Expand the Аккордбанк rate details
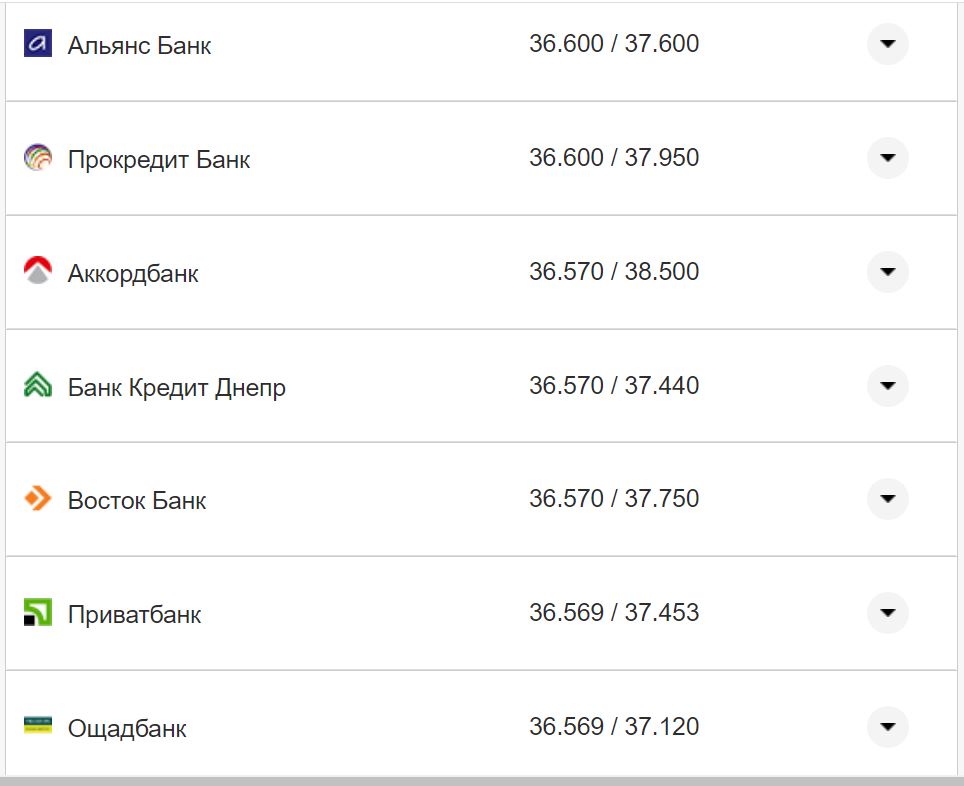 click(887, 272)
